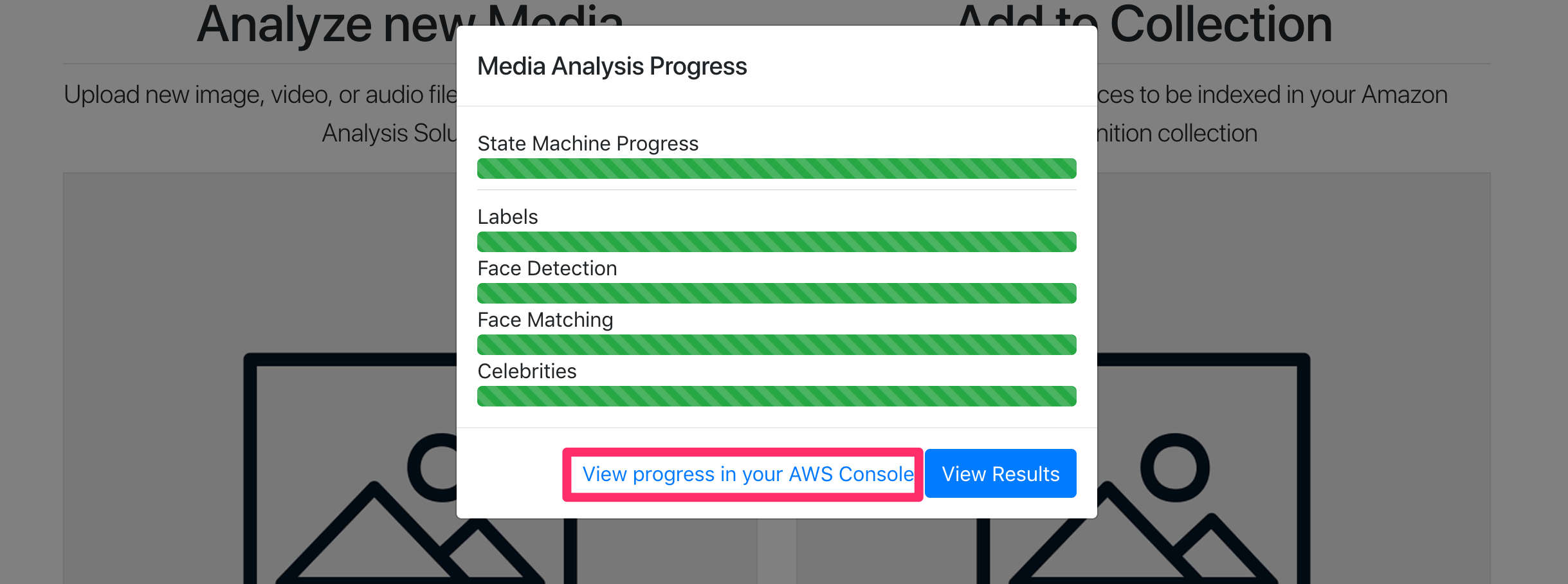
Task: Click the Celebrities progress bar
Action: pos(776,396)
